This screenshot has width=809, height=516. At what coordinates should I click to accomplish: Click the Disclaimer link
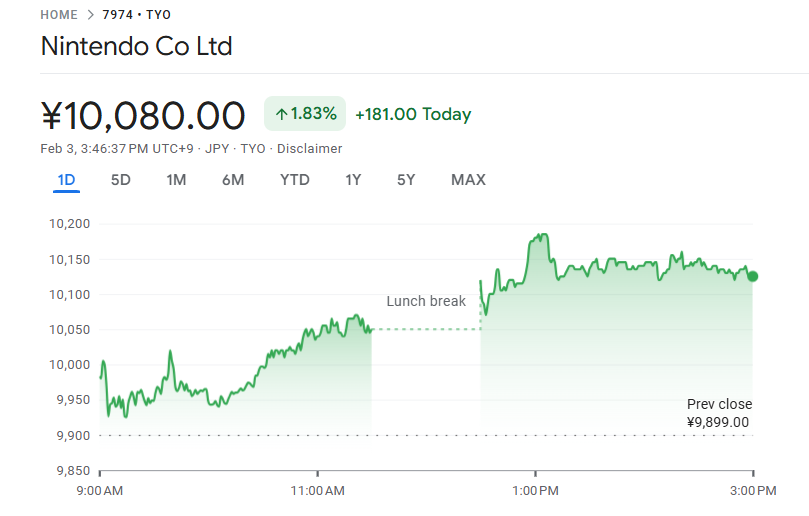pyautogui.click(x=309, y=149)
